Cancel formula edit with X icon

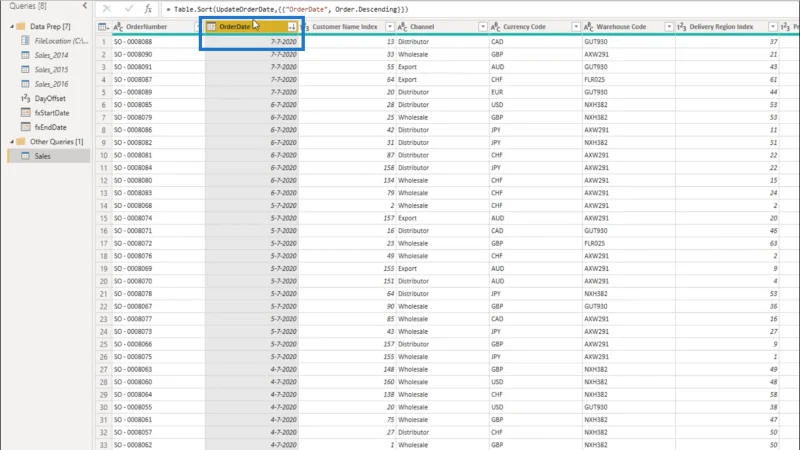[107, 9]
